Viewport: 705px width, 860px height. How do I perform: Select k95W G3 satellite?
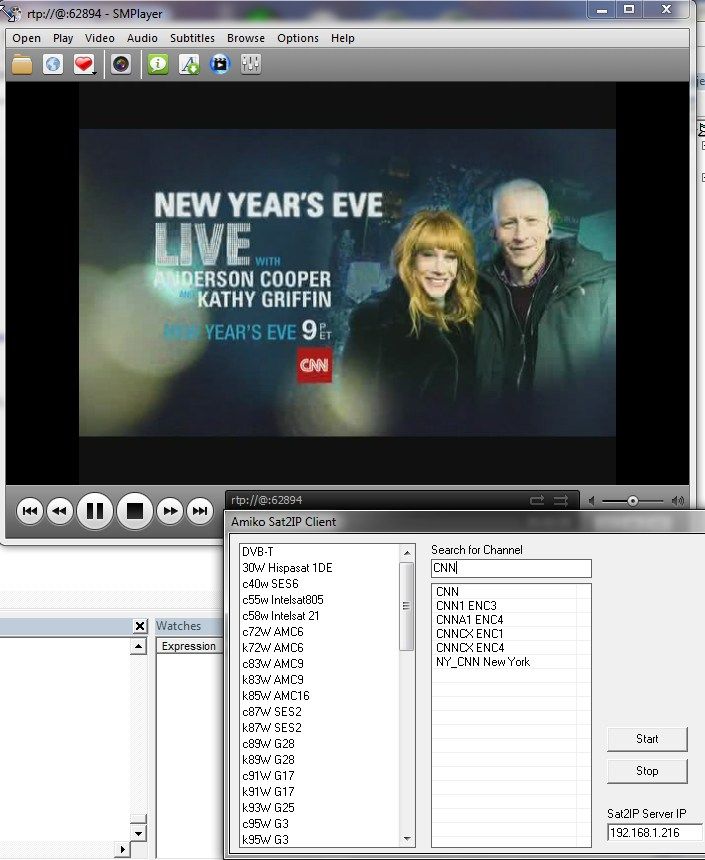[321, 840]
